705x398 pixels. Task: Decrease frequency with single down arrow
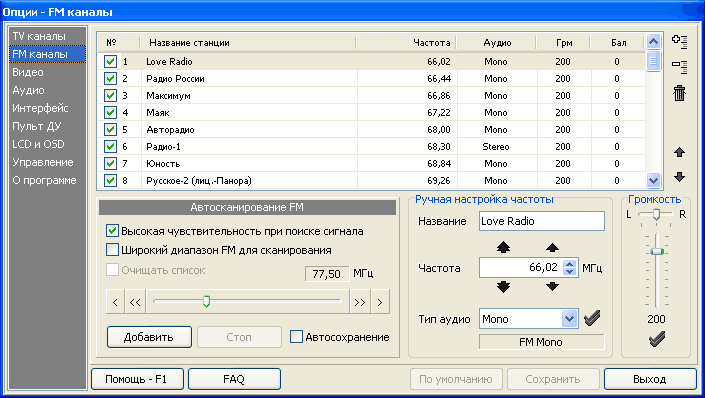[552, 286]
